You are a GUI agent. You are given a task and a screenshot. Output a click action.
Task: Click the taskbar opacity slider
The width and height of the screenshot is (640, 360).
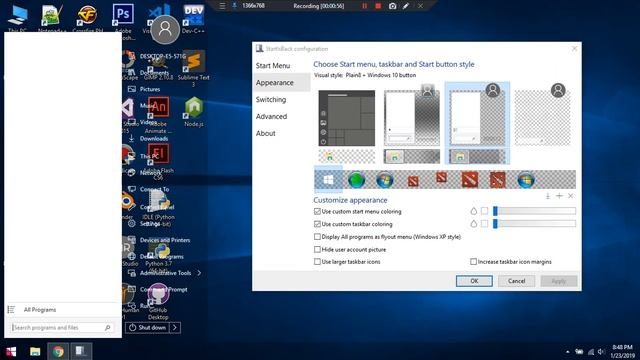point(534,224)
